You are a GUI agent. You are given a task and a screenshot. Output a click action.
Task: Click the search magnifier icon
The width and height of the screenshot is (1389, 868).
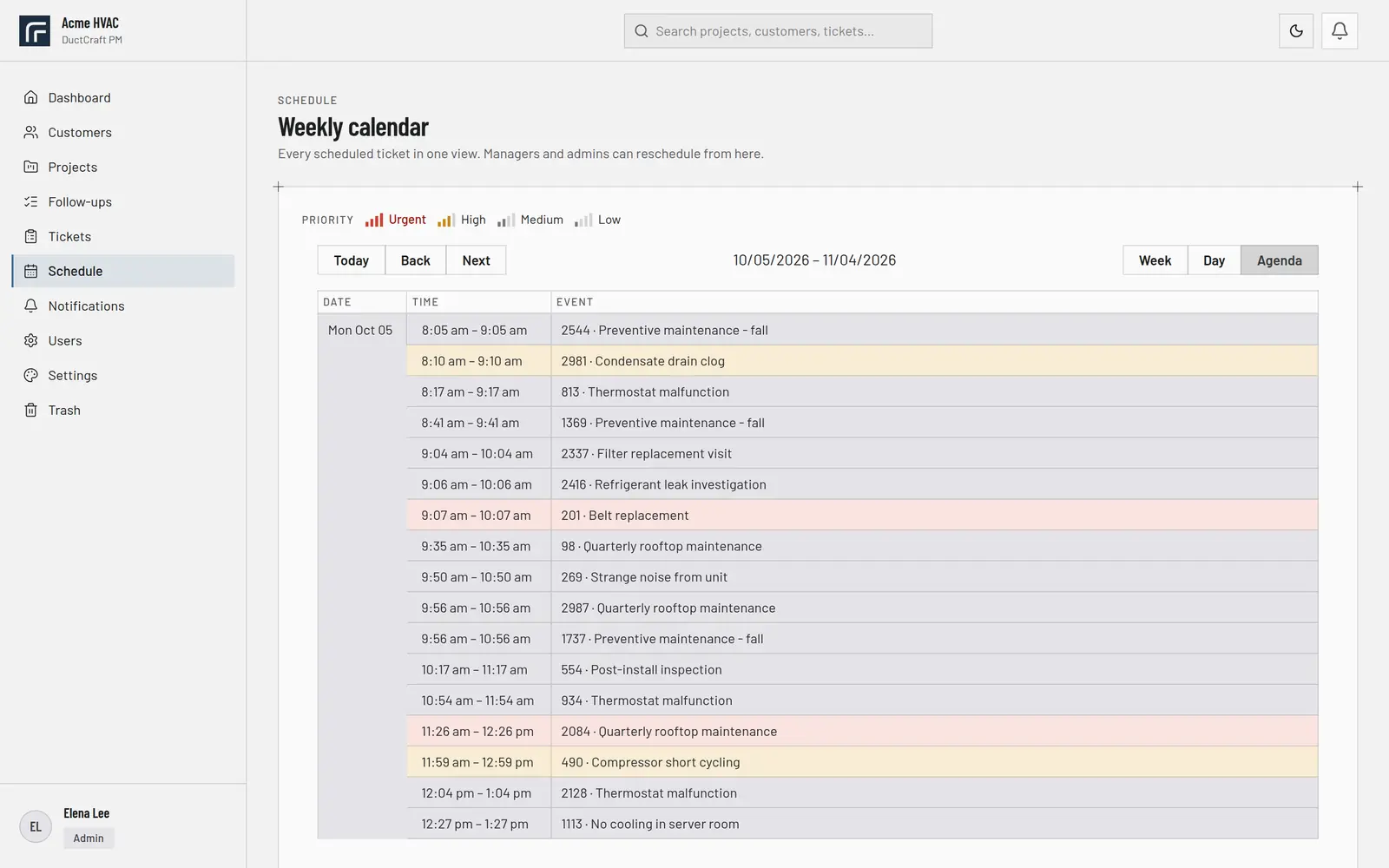pyautogui.click(x=642, y=31)
